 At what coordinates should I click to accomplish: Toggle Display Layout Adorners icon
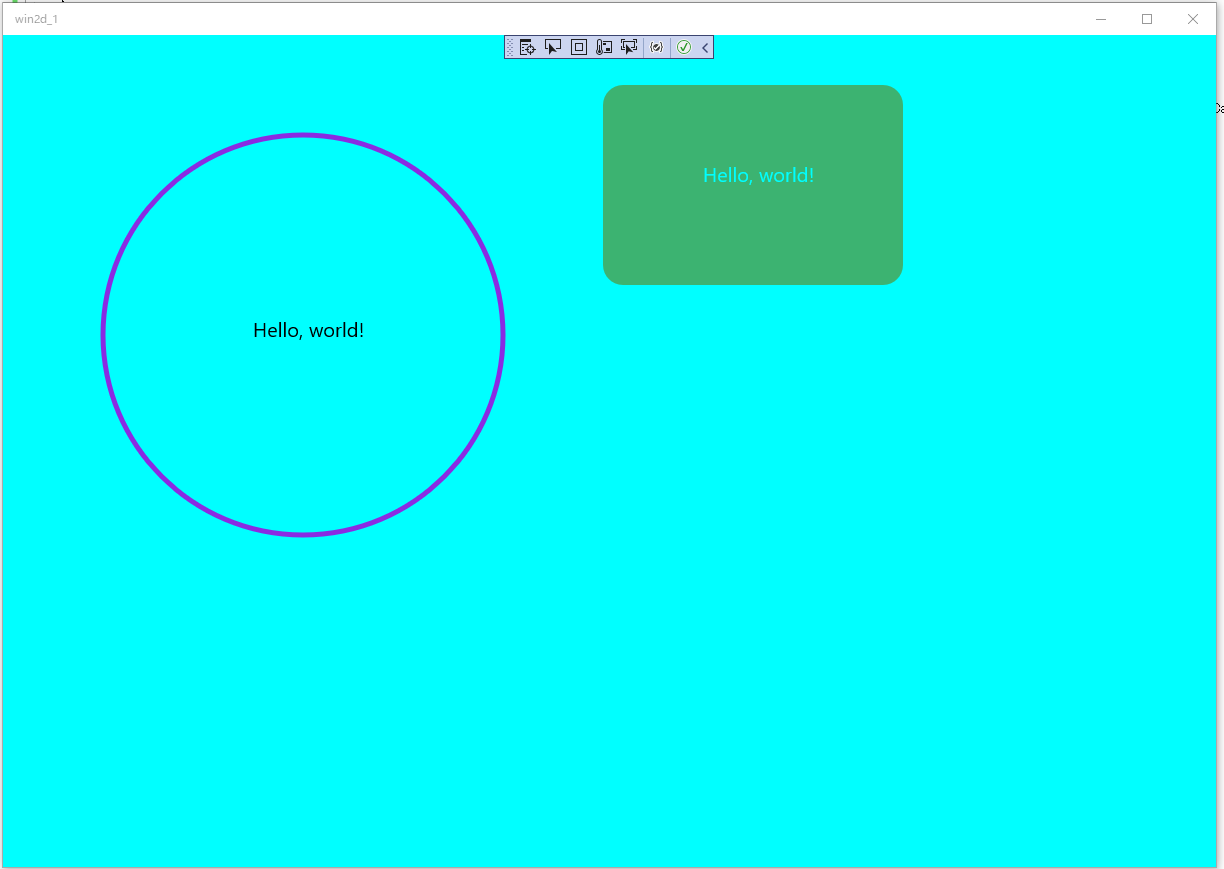click(x=579, y=47)
